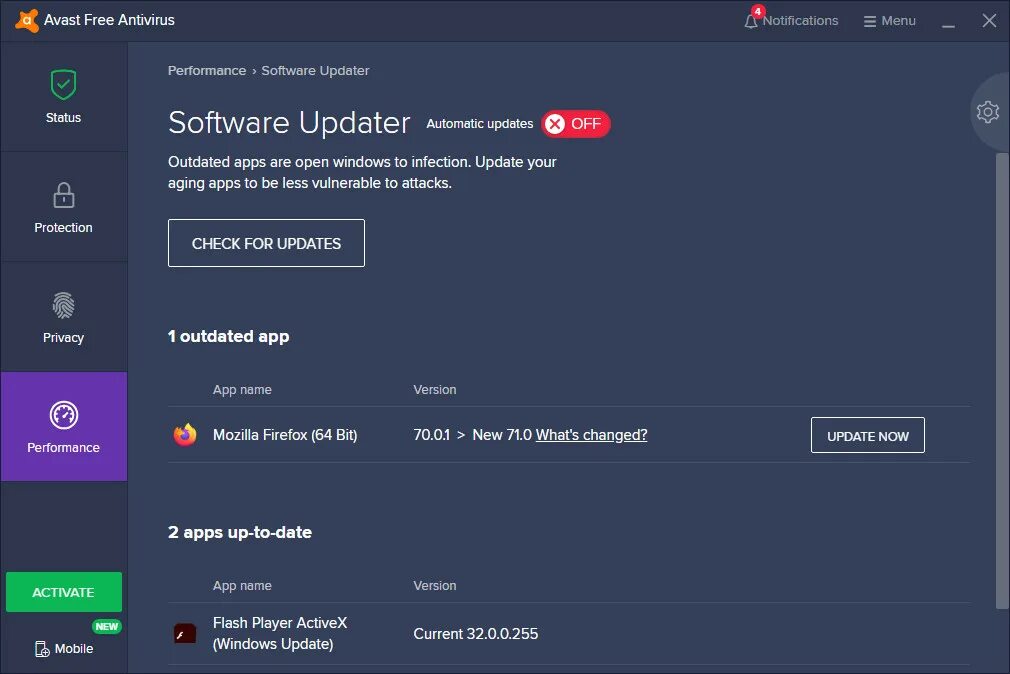Click the Mozilla Firefox icon
The height and width of the screenshot is (674, 1010).
[185, 435]
